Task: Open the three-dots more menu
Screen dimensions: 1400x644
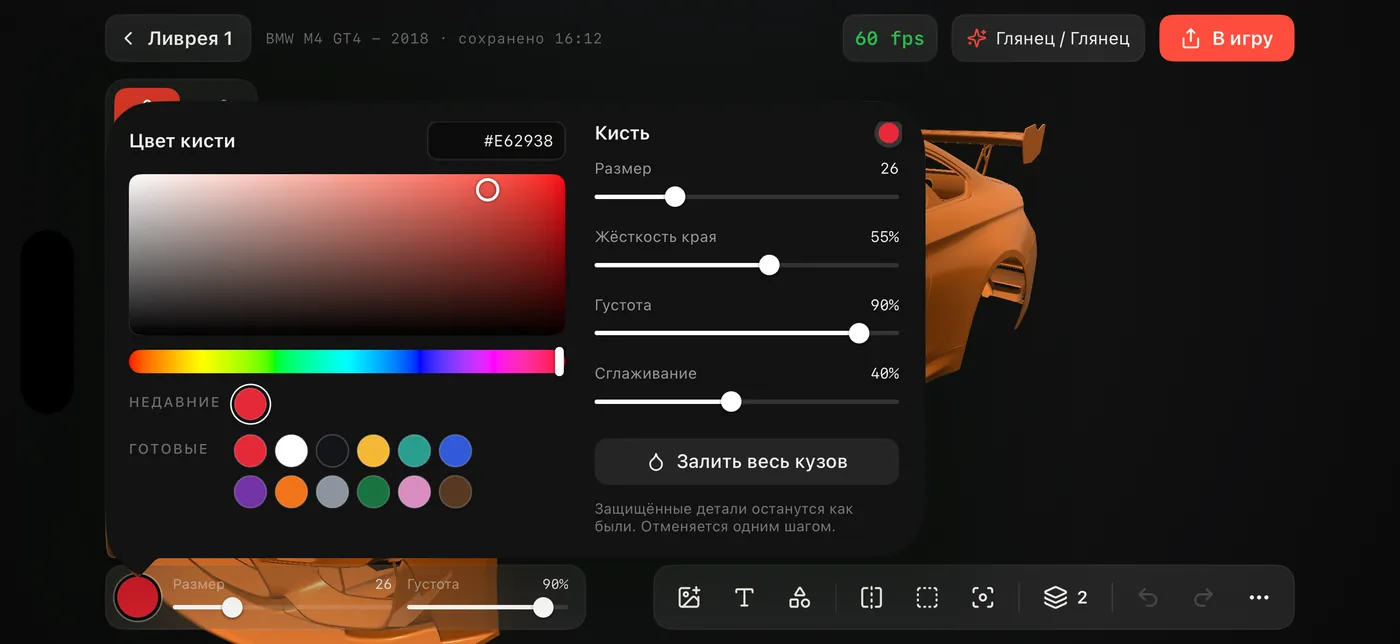Action: tap(1259, 598)
